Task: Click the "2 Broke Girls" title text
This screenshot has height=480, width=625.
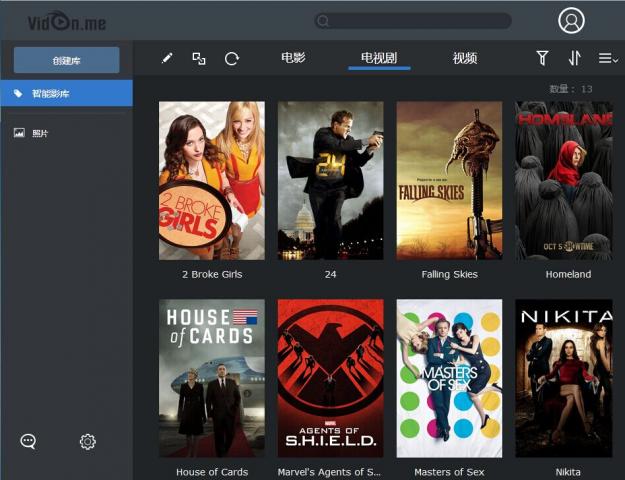Action: point(212,274)
